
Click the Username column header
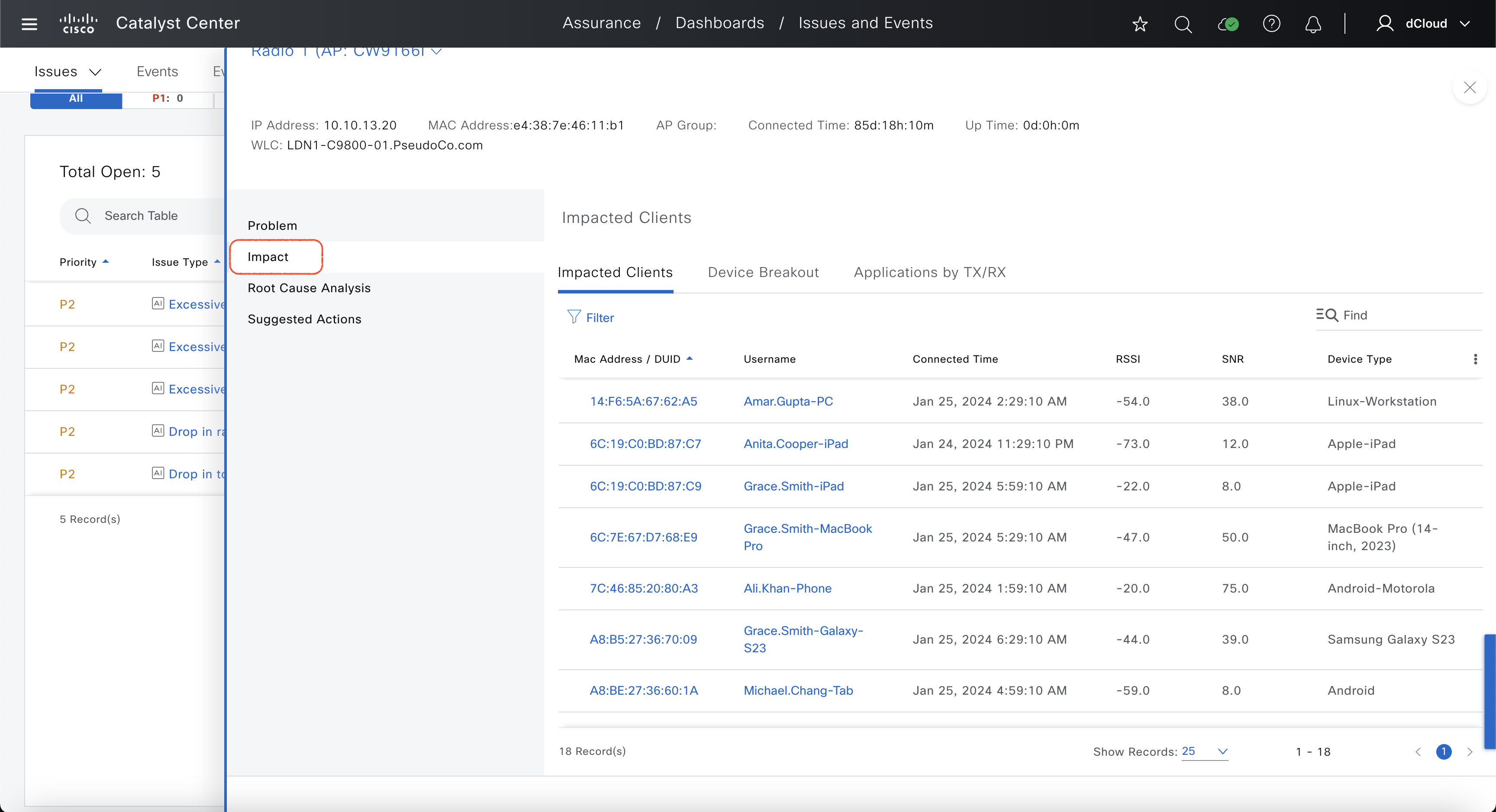point(770,359)
